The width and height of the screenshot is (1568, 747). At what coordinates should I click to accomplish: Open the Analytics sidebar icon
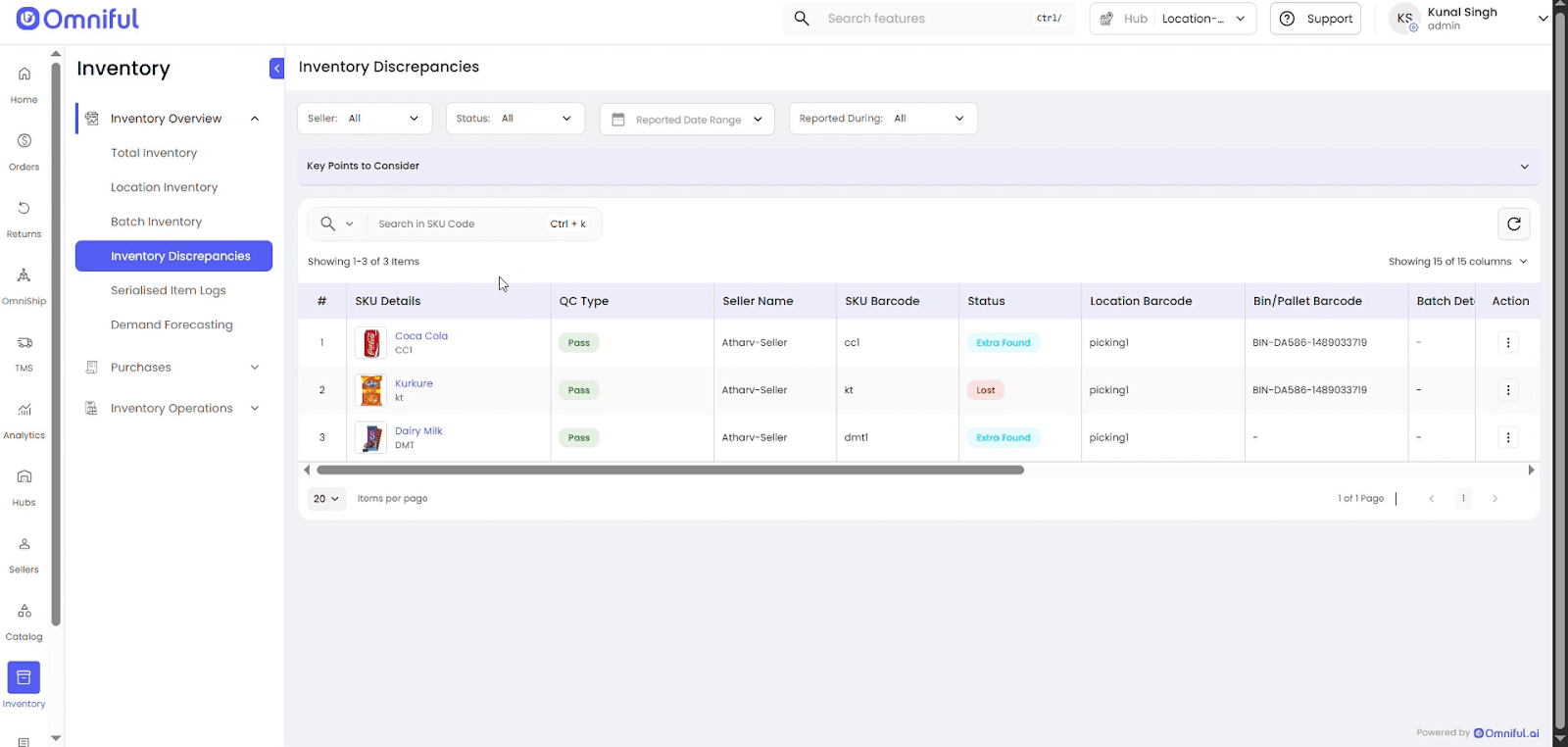tap(24, 419)
